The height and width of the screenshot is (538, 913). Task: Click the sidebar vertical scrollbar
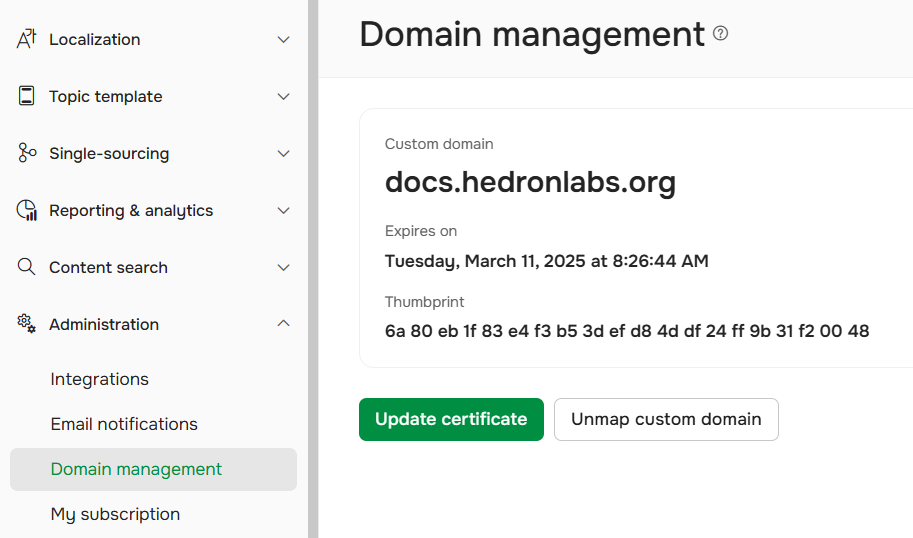click(313, 269)
